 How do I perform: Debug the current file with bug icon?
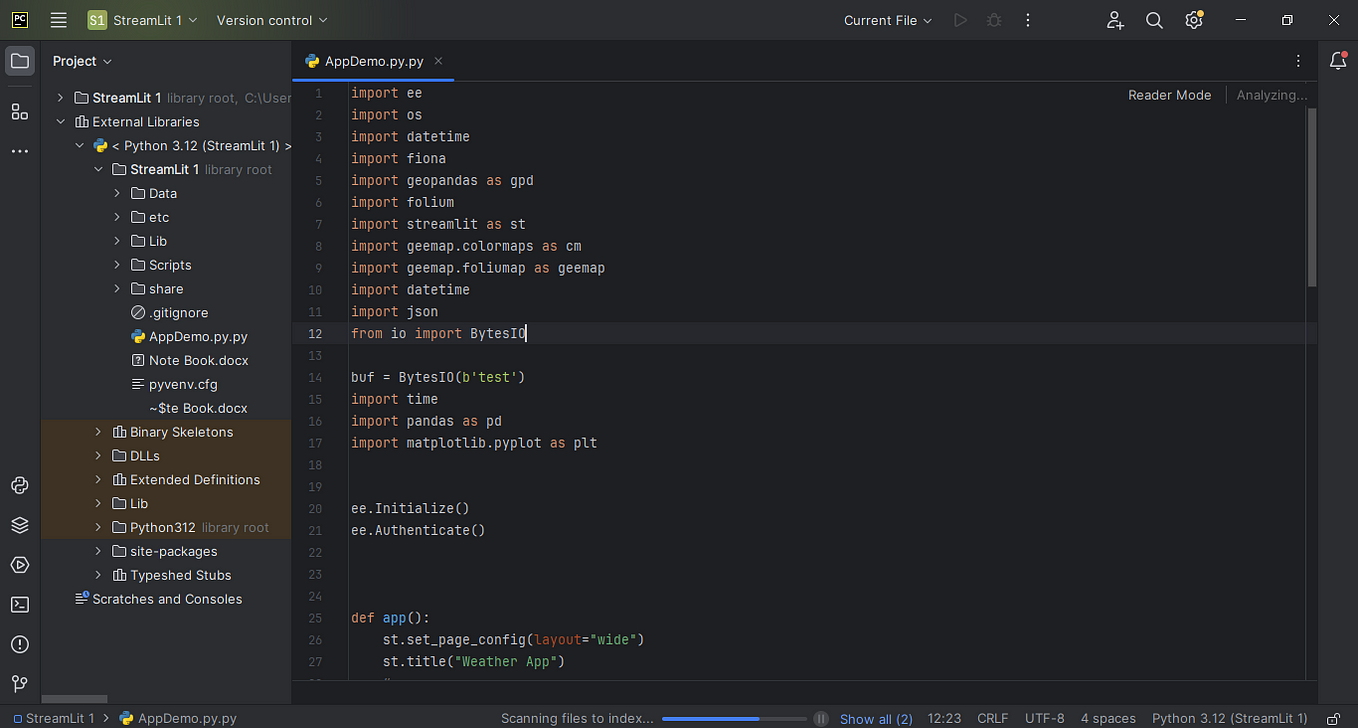[x=994, y=20]
